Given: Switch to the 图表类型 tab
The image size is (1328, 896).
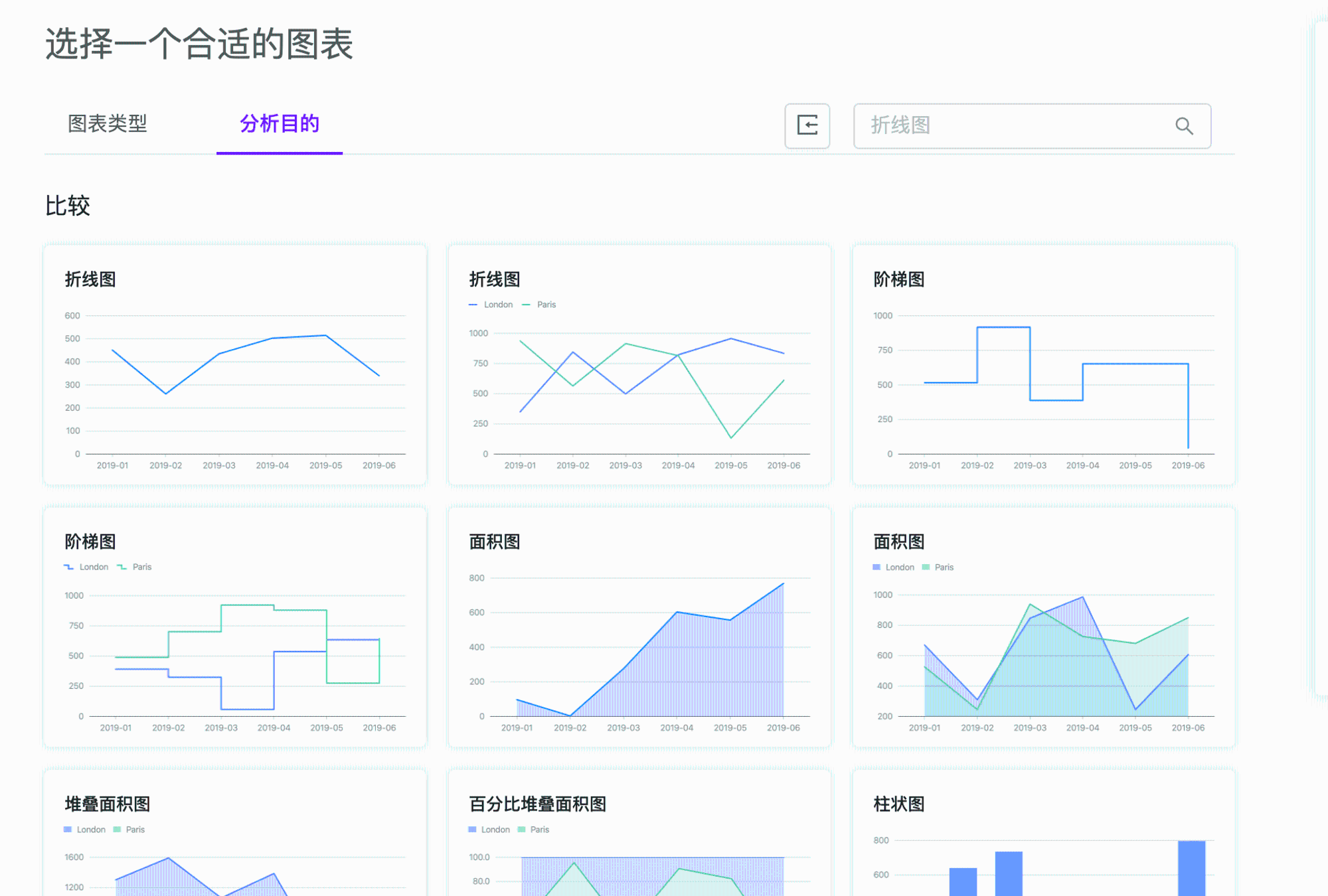Looking at the screenshot, I should point(108,123).
